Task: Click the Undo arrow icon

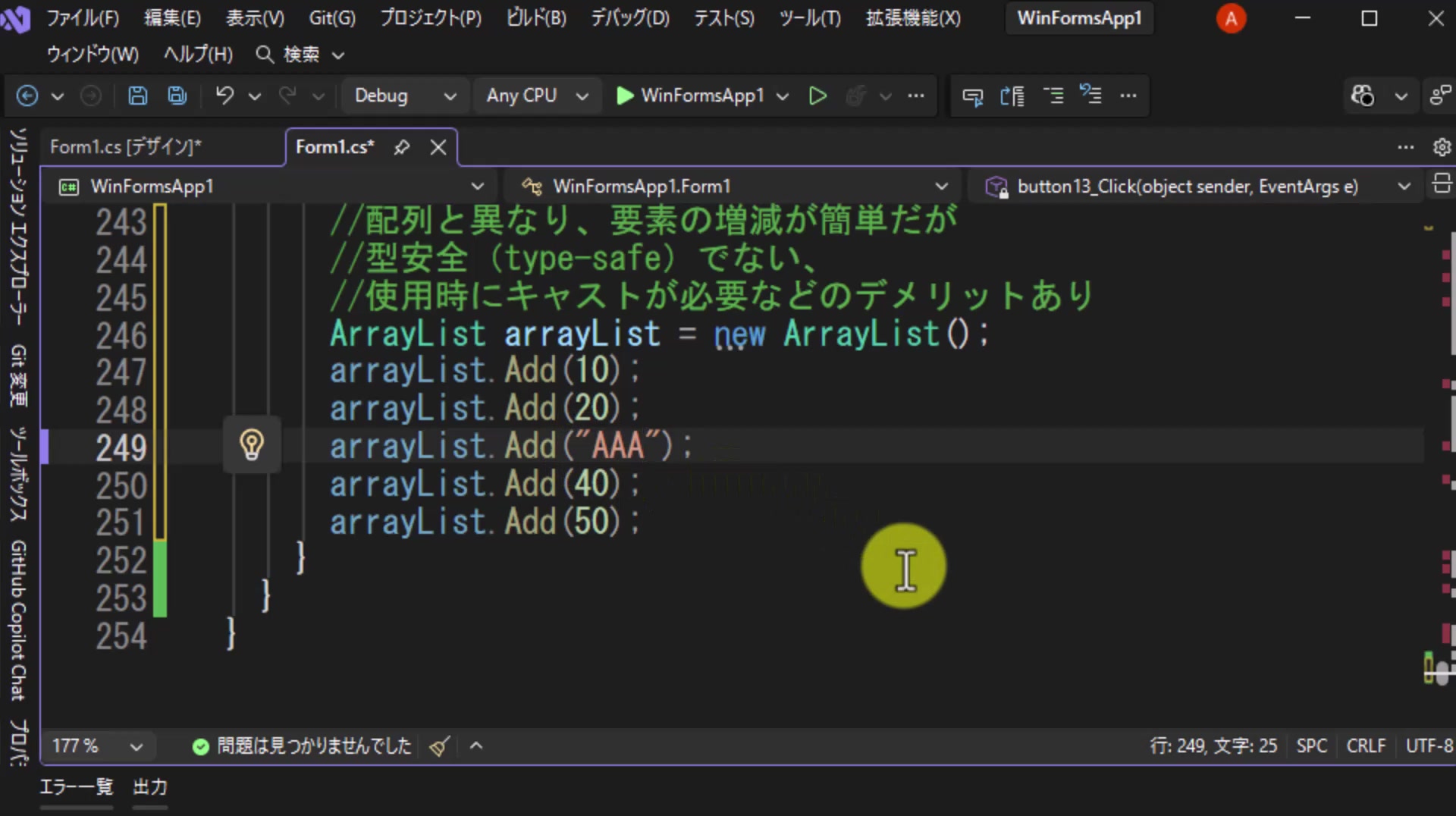Action: pos(224,96)
